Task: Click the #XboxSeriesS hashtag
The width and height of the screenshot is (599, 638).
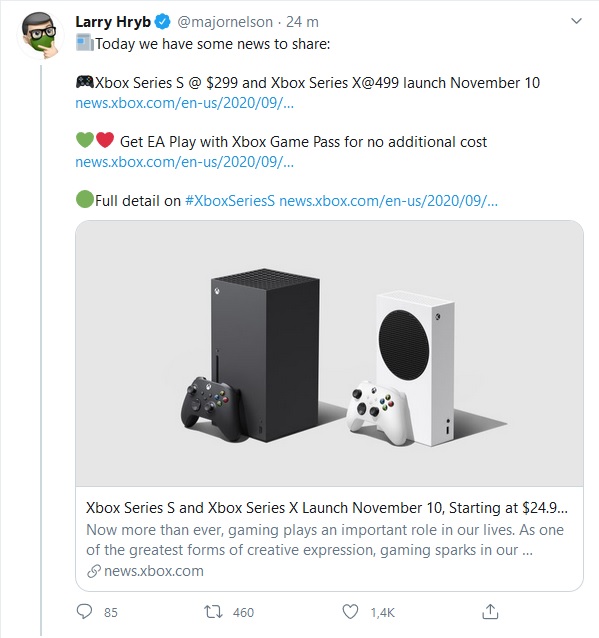Action: 230,201
